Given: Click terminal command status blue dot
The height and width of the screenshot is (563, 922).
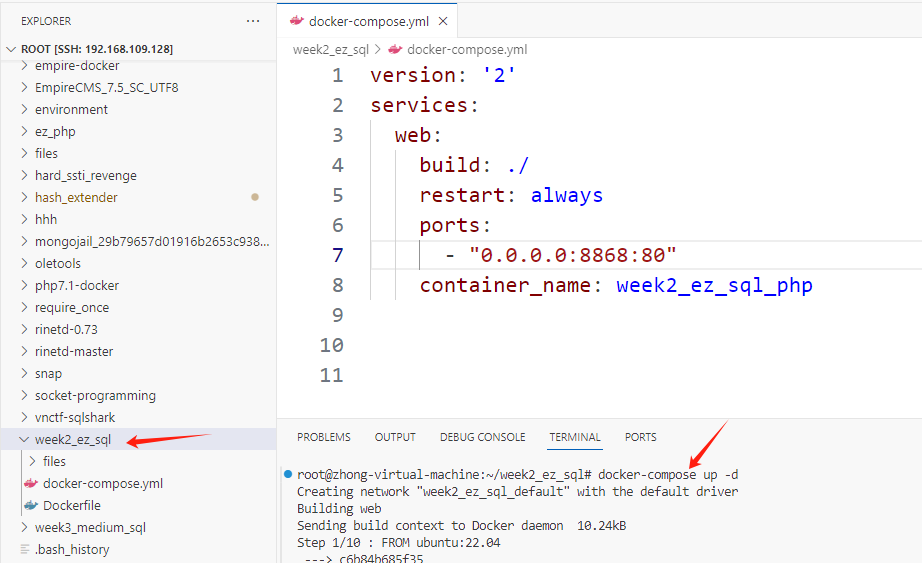Looking at the screenshot, I should click(288, 473).
